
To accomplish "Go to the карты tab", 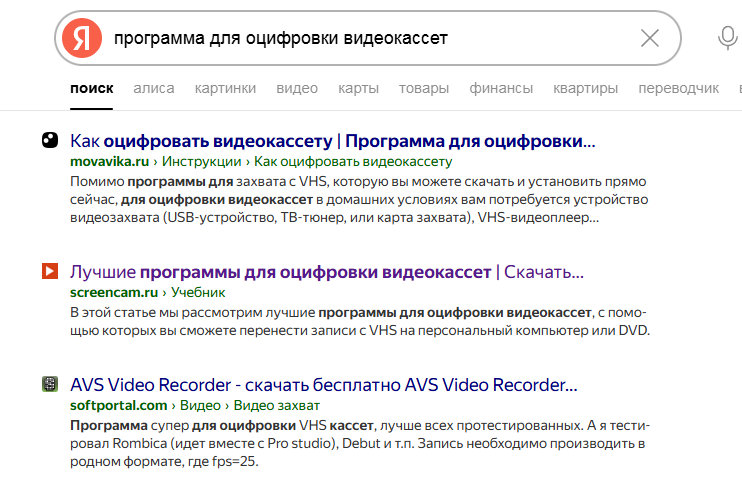I will click(x=358, y=88).
